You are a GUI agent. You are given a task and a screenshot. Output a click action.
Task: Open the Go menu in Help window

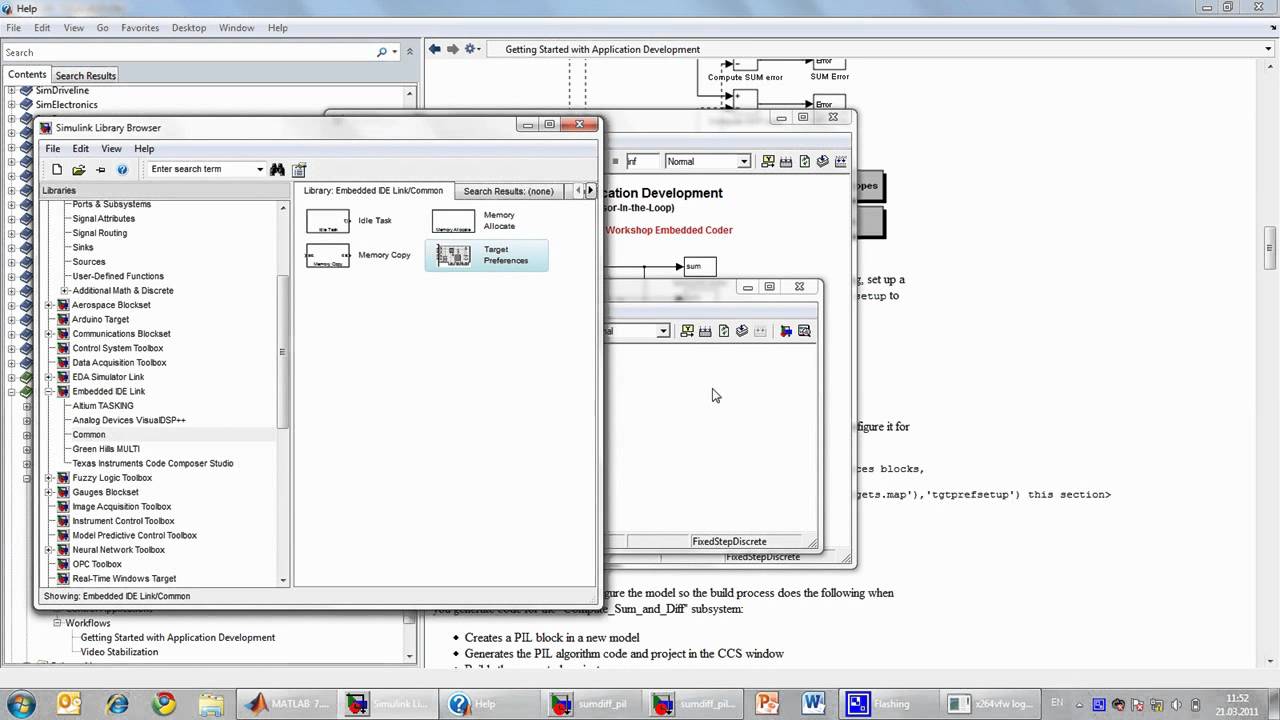click(x=102, y=28)
